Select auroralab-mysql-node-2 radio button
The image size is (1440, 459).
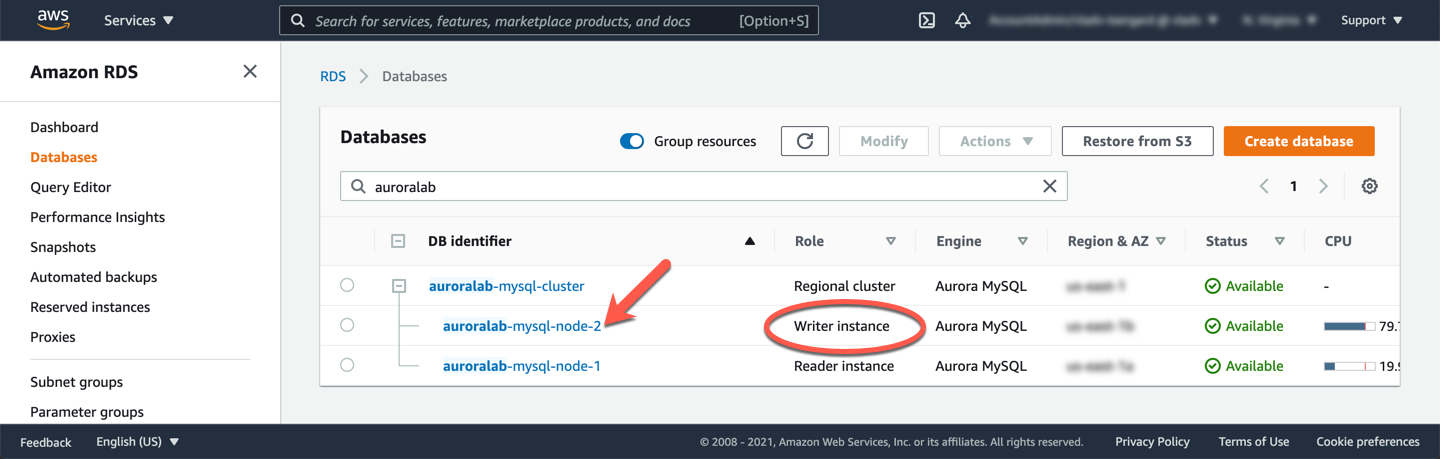(x=347, y=325)
